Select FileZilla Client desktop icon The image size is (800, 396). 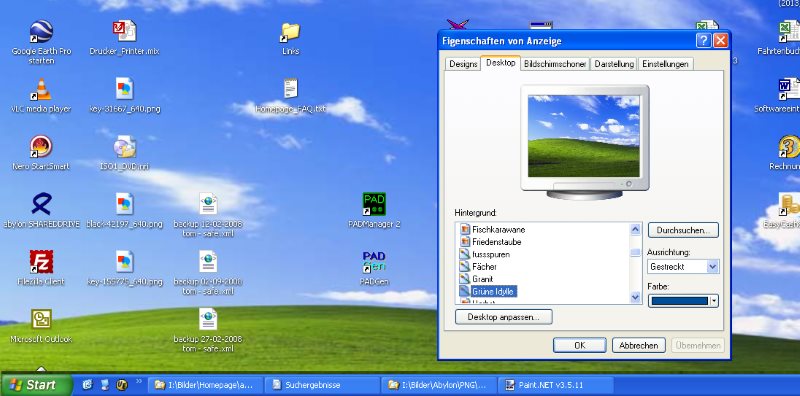[41, 262]
